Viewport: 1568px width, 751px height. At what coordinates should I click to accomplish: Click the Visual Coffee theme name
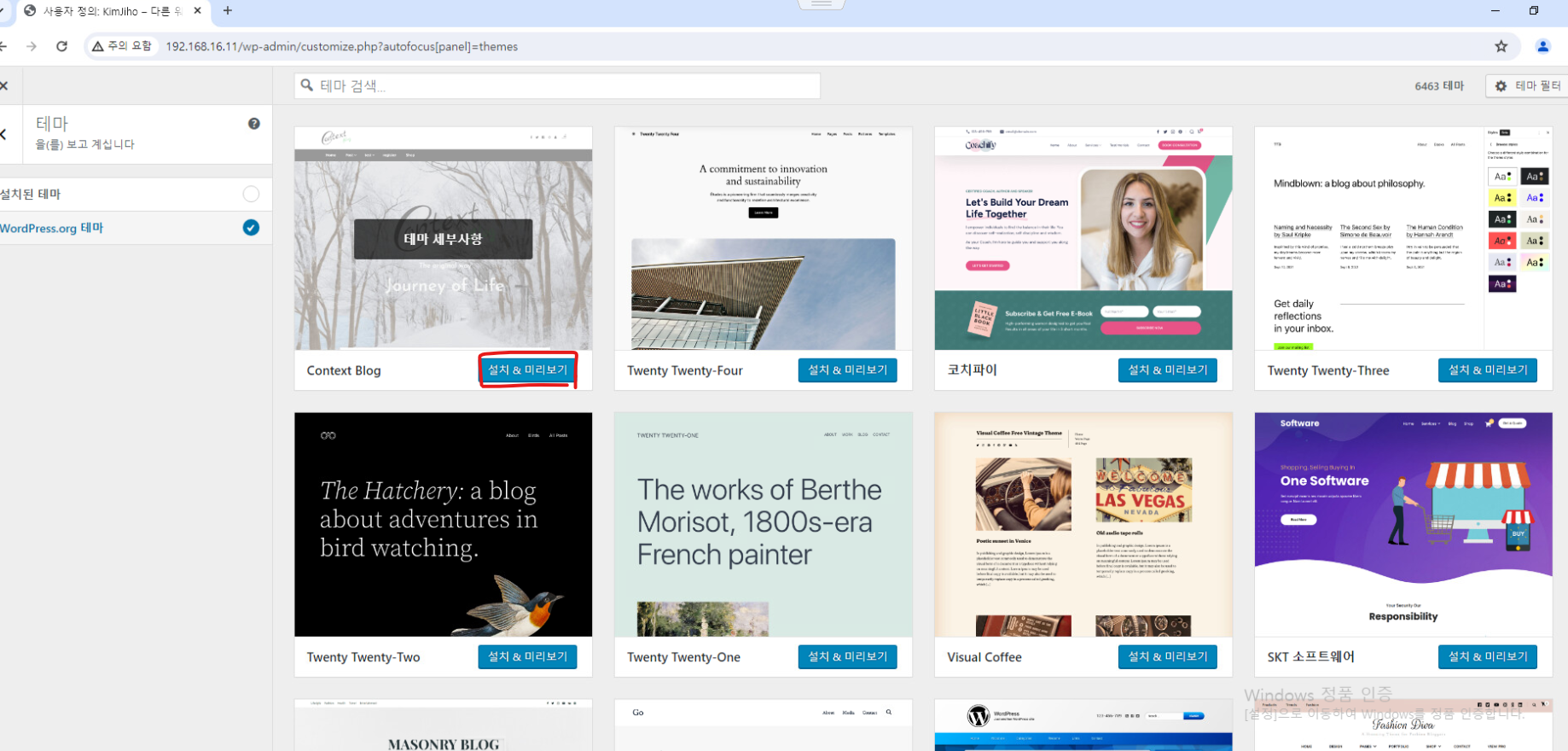tap(984, 657)
